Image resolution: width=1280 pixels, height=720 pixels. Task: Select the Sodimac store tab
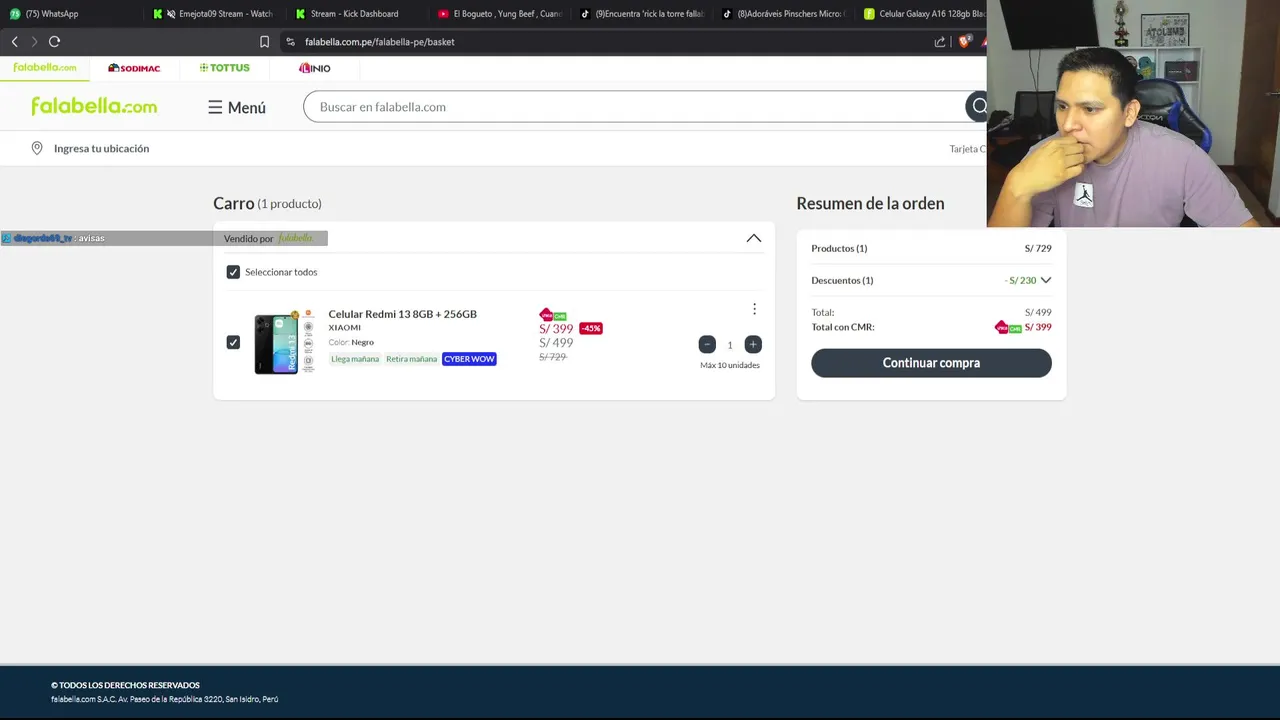[x=134, y=68]
